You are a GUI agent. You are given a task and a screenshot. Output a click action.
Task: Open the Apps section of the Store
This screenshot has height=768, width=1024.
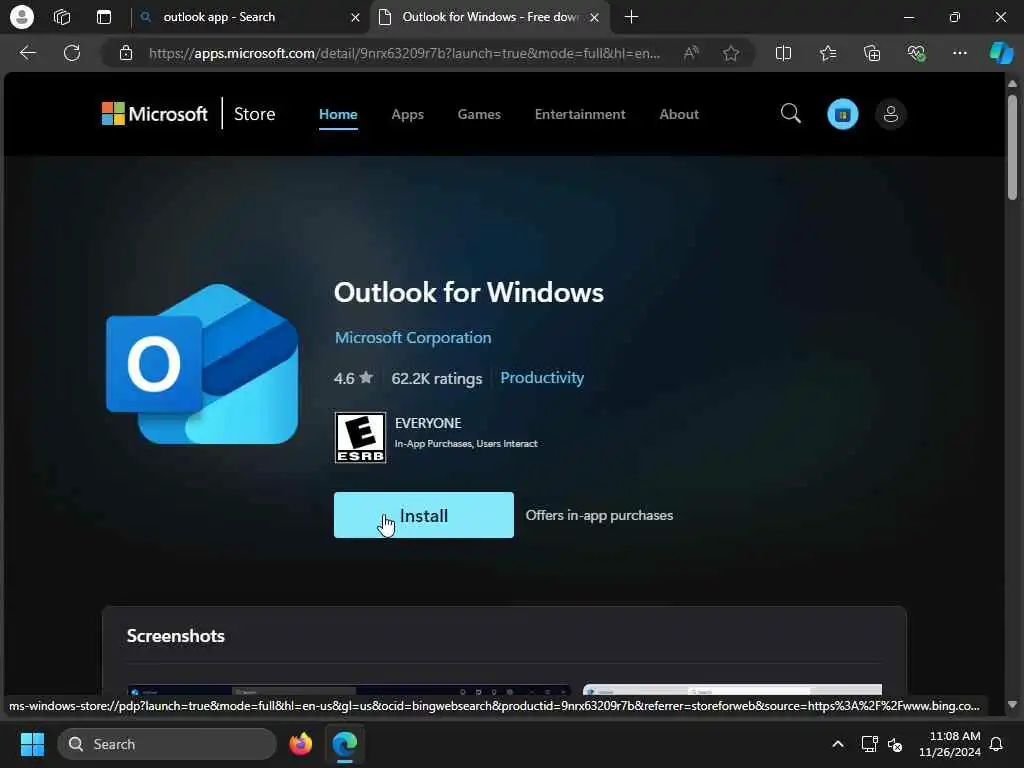click(x=408, y=114)
